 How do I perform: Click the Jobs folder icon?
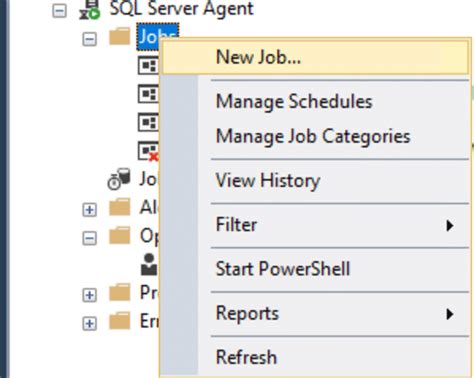coord(120,37)
